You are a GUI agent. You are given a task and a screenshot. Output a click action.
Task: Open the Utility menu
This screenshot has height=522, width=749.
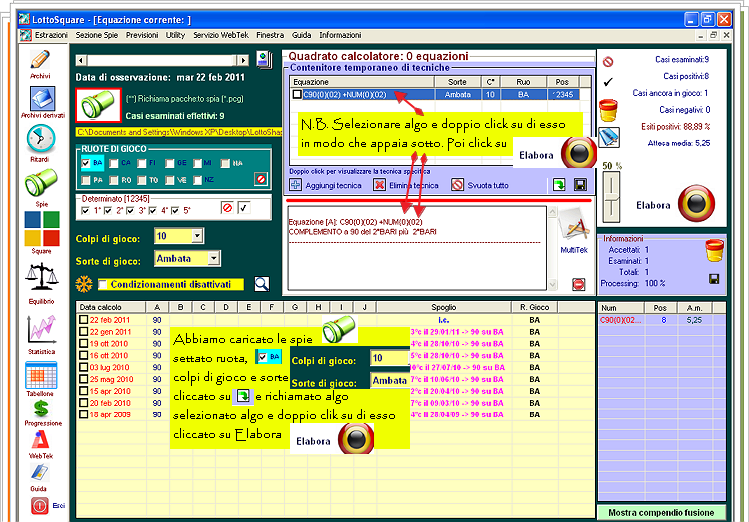pyautogui.click(x=175, y=35)
